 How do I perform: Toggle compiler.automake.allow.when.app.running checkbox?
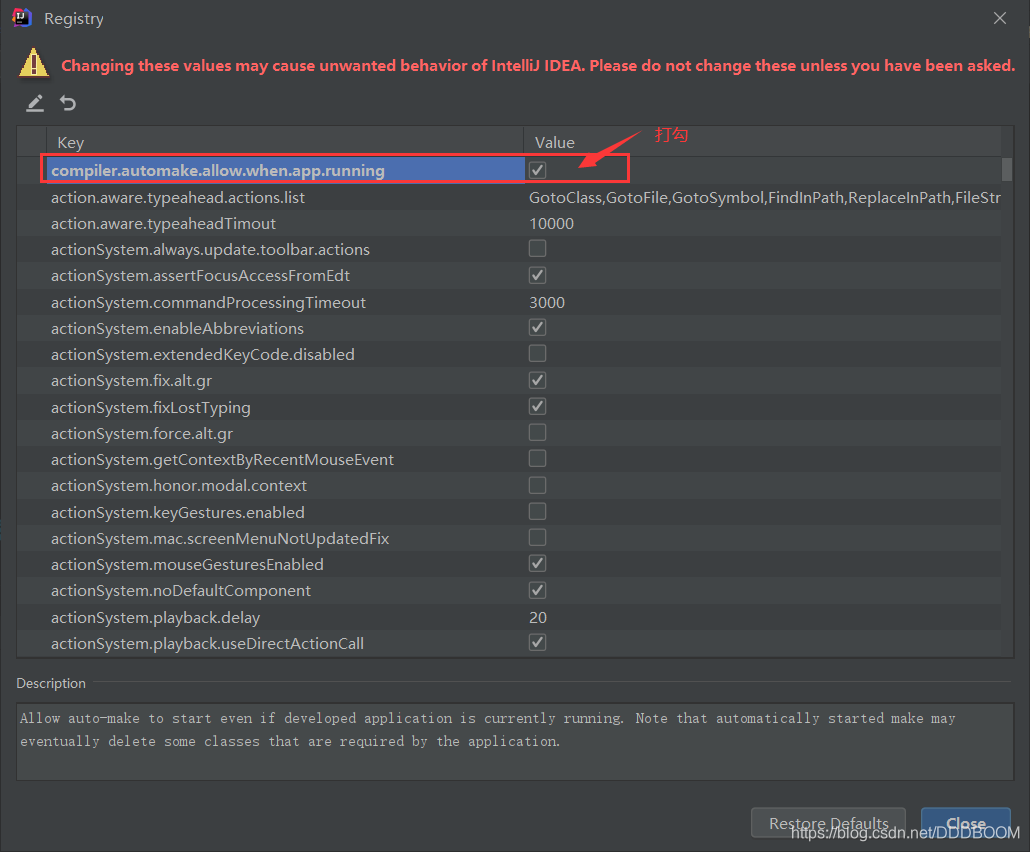pos(537,170)
